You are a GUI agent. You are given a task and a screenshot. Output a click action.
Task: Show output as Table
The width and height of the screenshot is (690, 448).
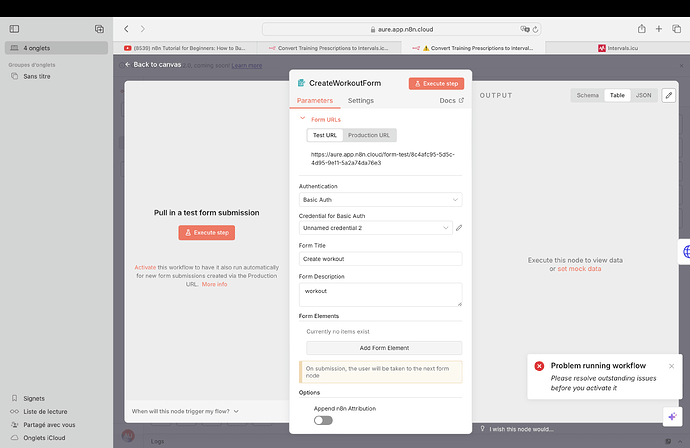(617, 95)
